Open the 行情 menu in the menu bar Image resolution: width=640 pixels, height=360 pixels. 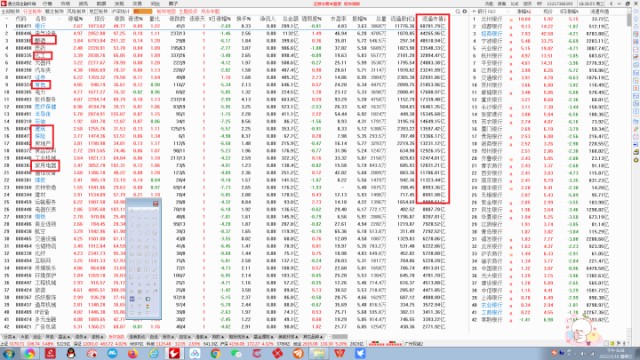coord(48,4)
